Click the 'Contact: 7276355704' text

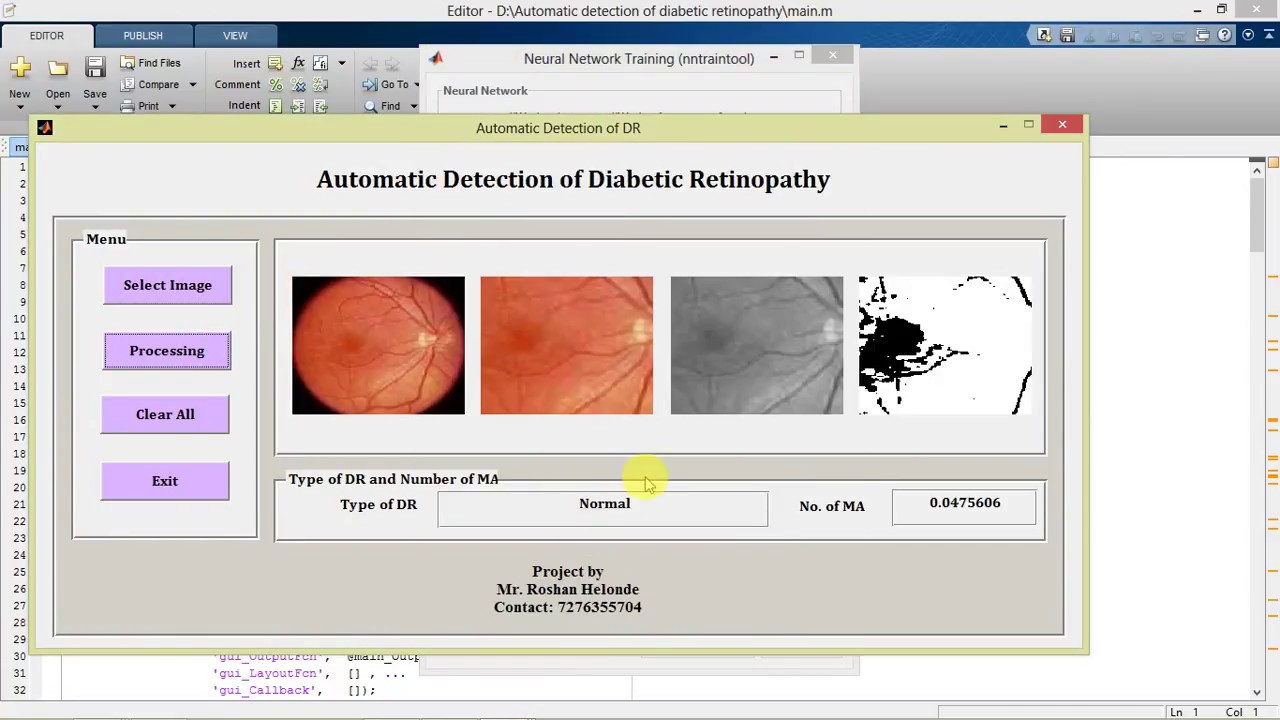[568, 607]
